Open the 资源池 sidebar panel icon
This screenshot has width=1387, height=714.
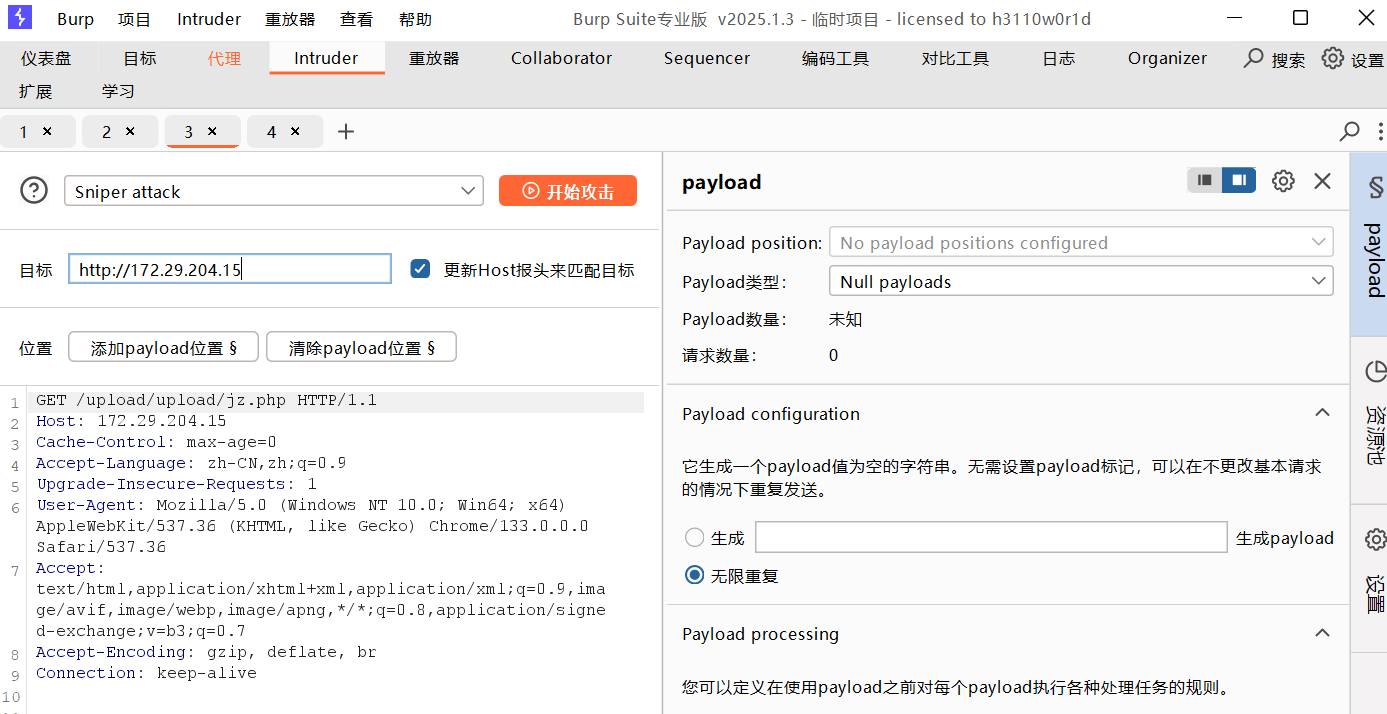1375,372
